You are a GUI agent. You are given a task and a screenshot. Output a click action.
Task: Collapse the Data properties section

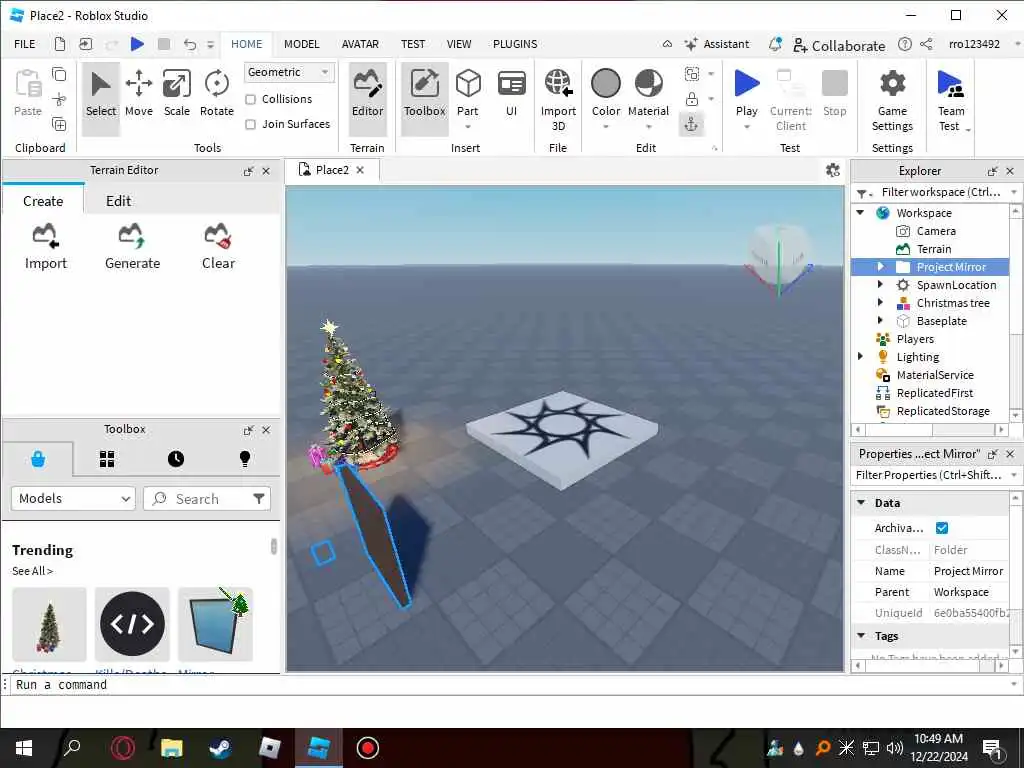(x=861, y=503)
